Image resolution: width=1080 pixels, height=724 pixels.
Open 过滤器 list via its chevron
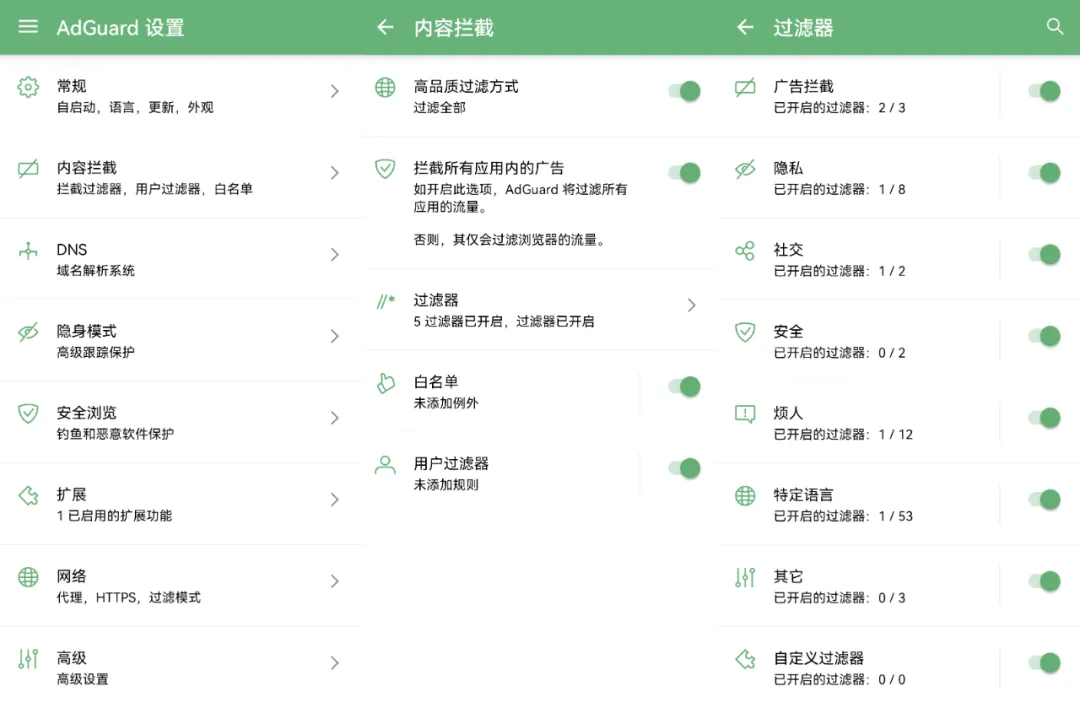point(692,305)
